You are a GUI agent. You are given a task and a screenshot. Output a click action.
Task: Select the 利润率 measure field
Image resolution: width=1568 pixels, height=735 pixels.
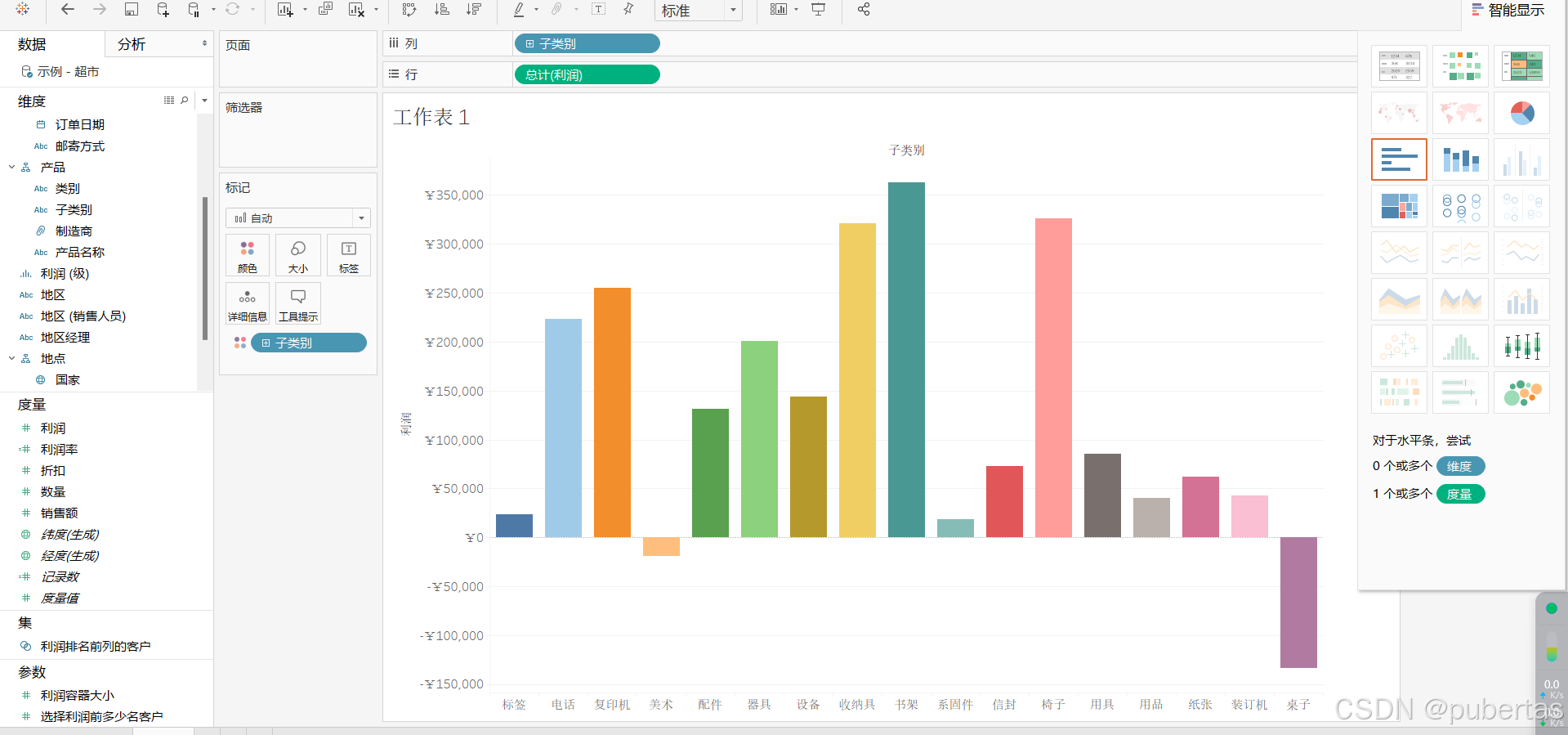[59, 449]
